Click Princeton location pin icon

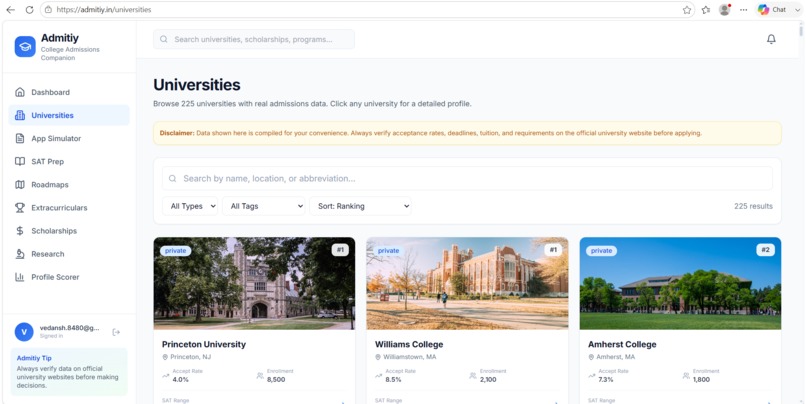(165, 357)
